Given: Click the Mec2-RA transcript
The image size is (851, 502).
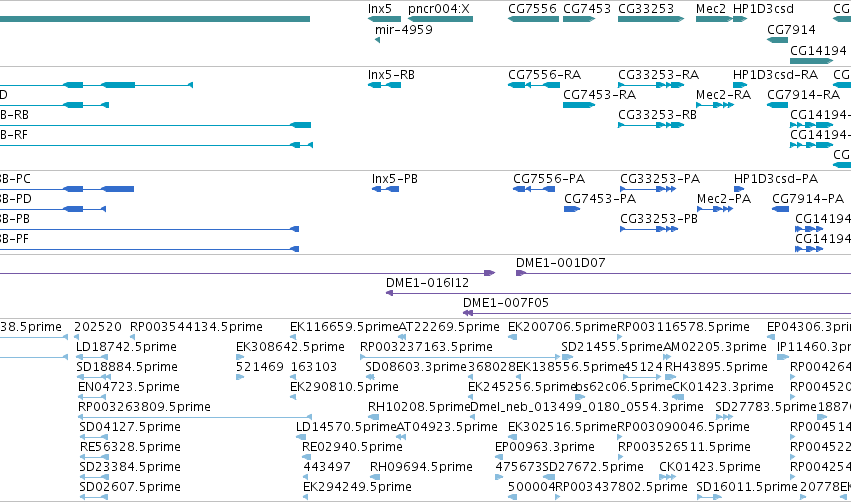Looking at the screenshot, I should [x=715, y=105].
